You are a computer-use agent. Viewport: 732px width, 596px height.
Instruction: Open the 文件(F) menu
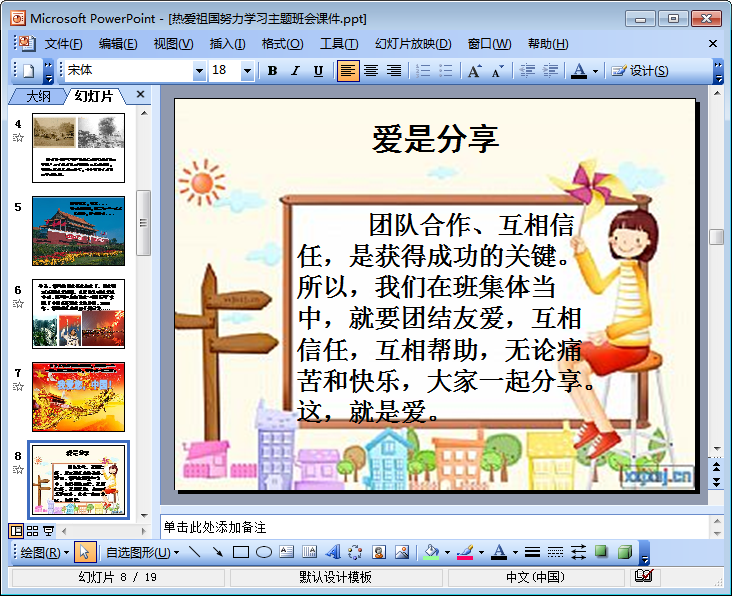click(x=63, y=44)
